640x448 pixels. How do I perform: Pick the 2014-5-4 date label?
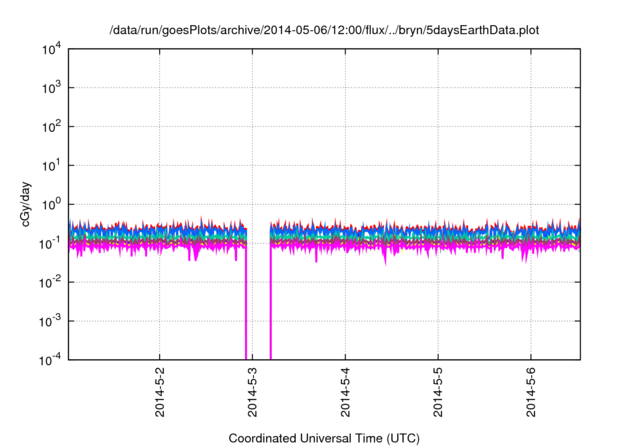click(x=345, y=393)
